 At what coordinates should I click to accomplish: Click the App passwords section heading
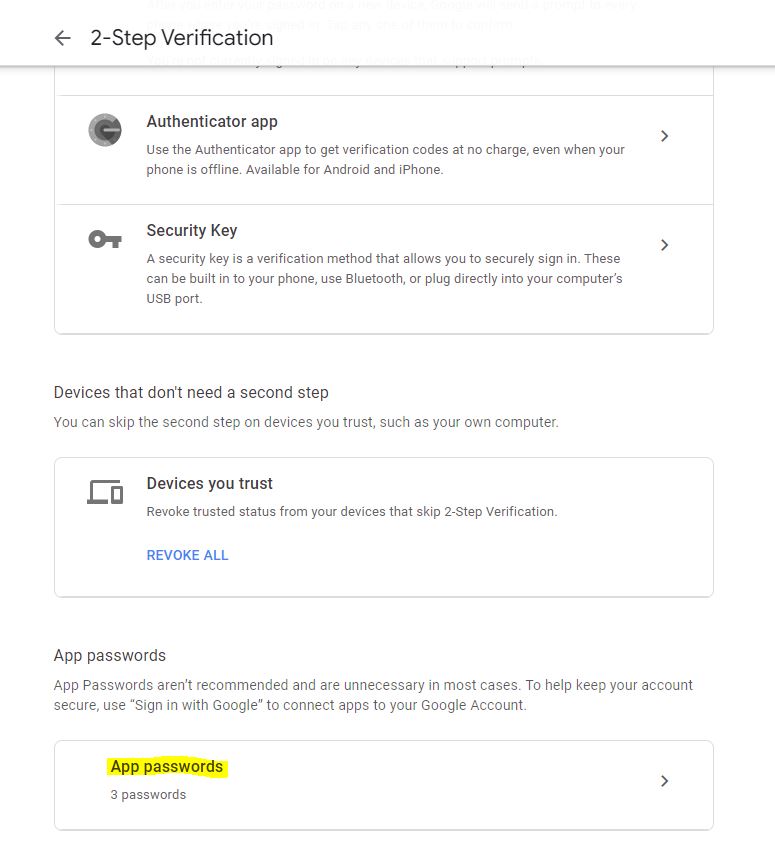pos(110,656)
